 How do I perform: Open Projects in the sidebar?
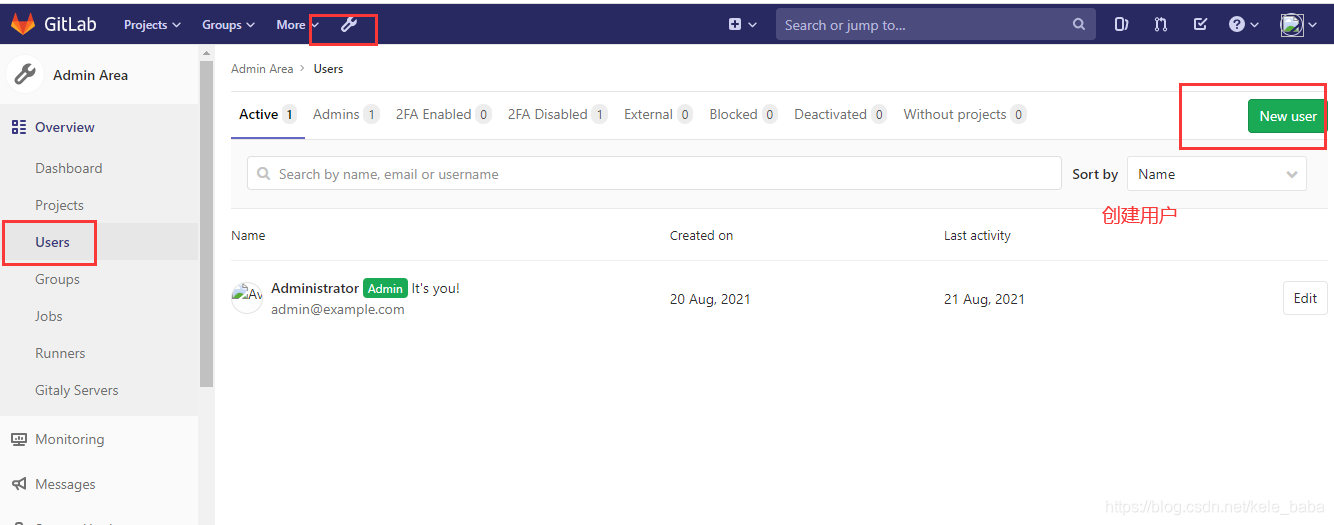tap(59, 205)
